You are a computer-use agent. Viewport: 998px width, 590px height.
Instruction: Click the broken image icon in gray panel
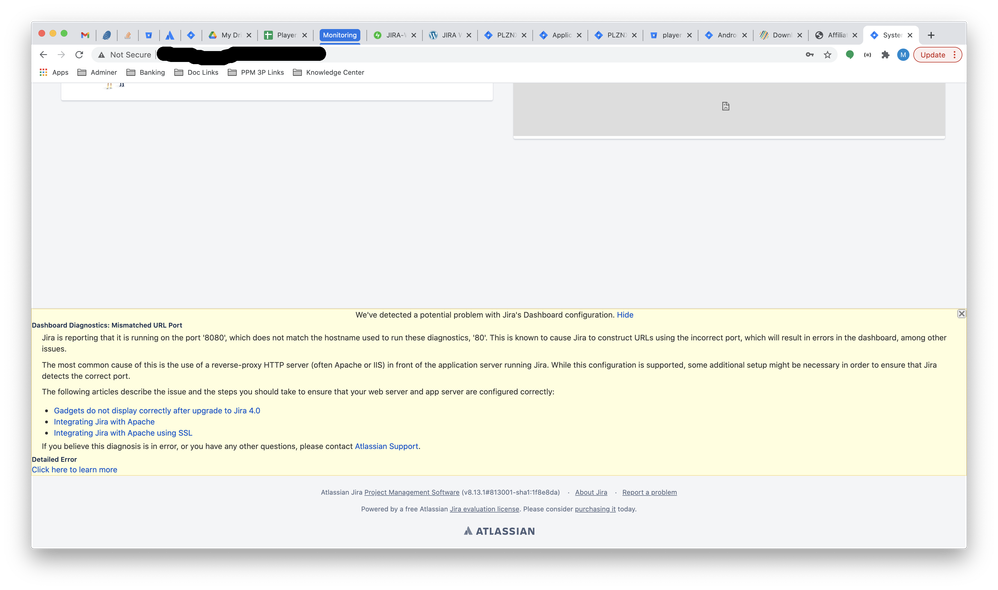(x=726, y=106)
